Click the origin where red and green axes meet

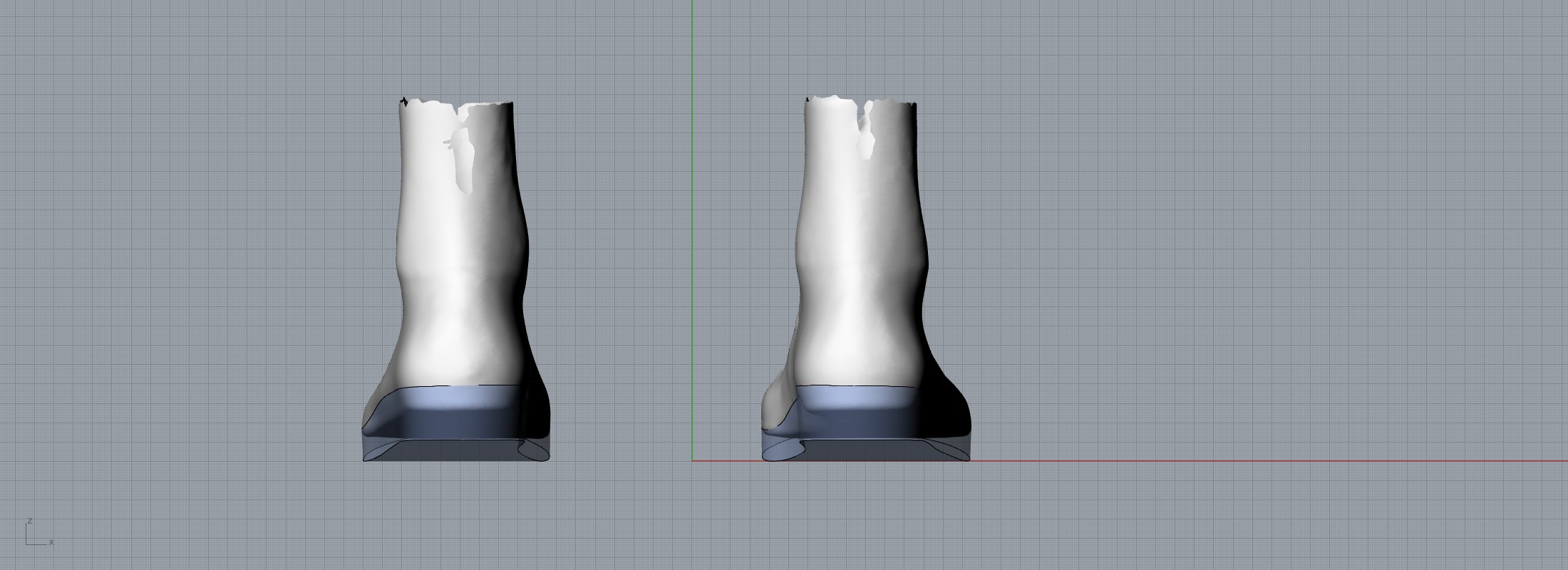coord(692,460)
